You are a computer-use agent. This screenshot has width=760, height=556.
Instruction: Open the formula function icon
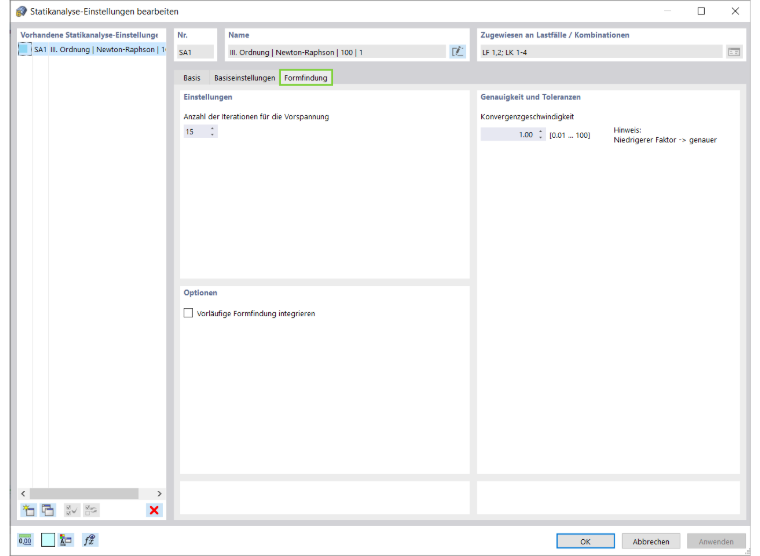point(90,540)
